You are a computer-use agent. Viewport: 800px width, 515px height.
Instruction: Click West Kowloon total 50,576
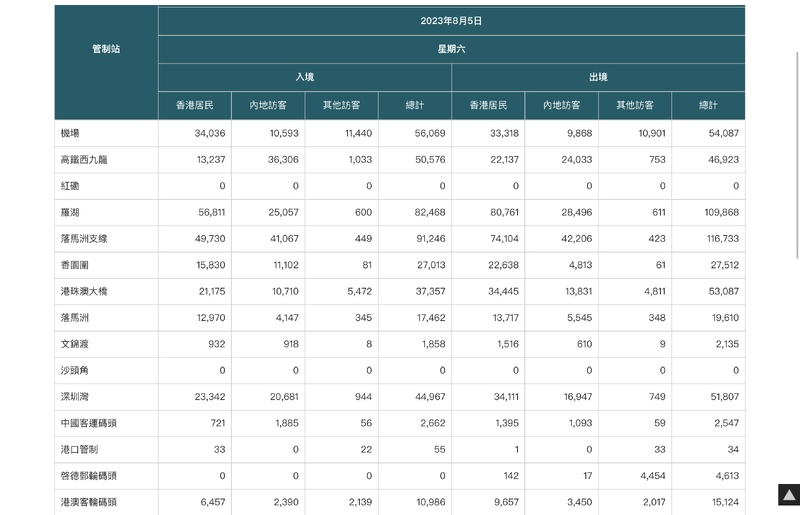(430, 160)
